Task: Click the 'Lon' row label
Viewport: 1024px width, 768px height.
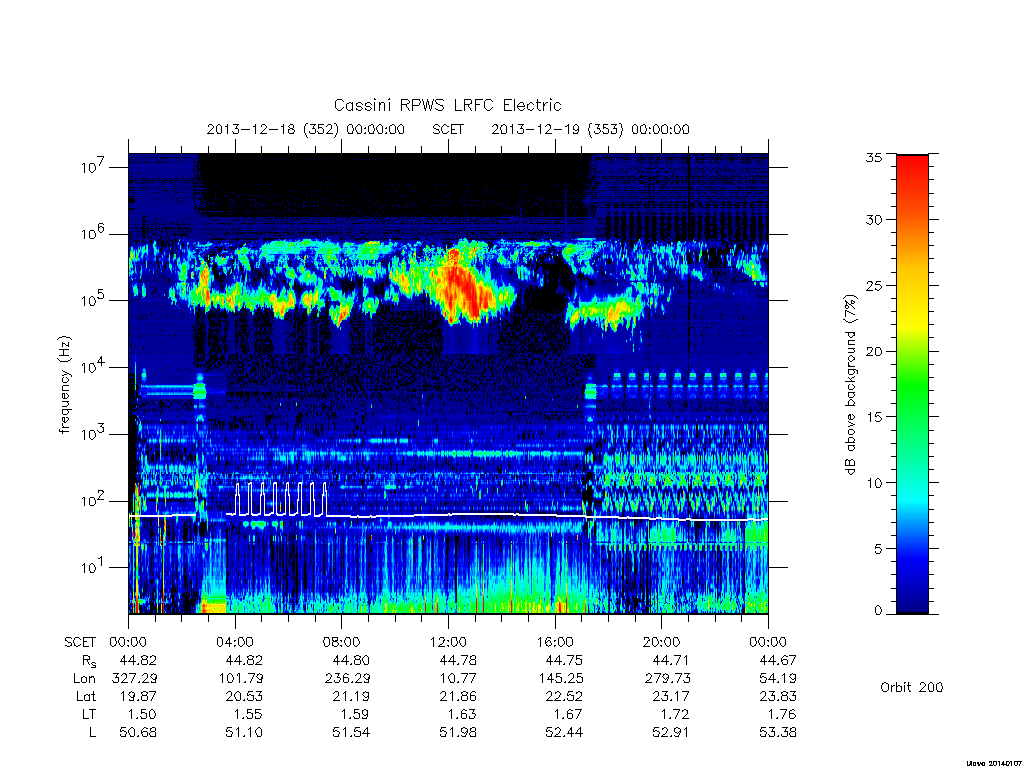Action: point(84,679)
